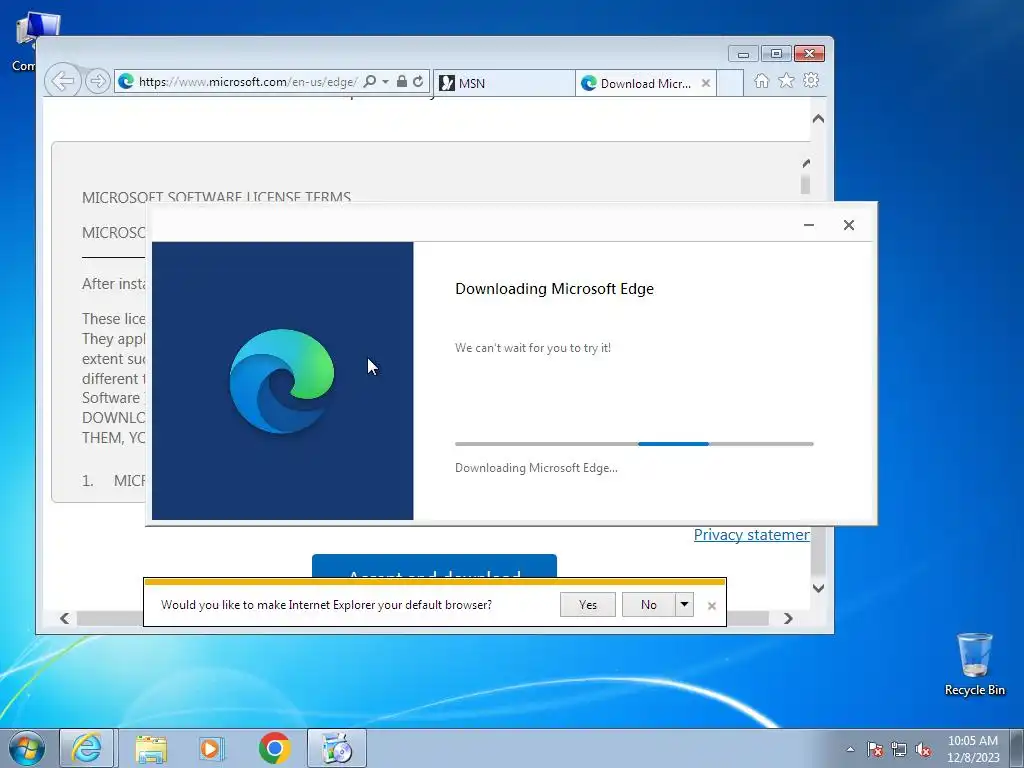Refresh the page with the reload icon

pos(418,81)
